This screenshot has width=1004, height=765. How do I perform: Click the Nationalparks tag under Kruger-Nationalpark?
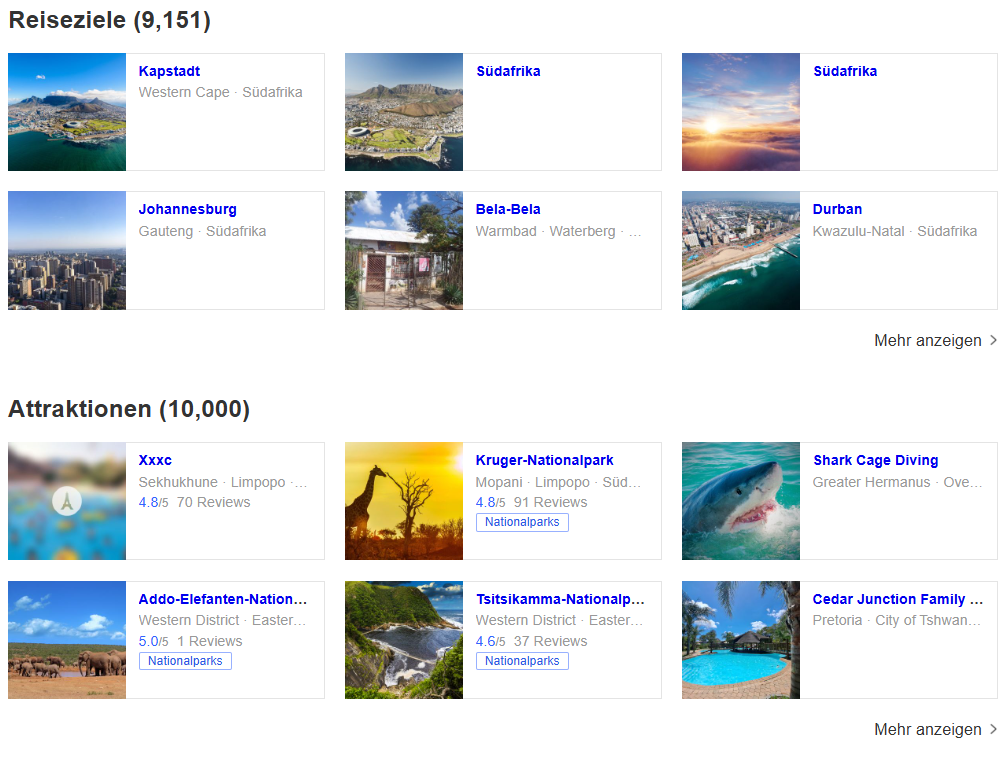[x=522, y=523]
